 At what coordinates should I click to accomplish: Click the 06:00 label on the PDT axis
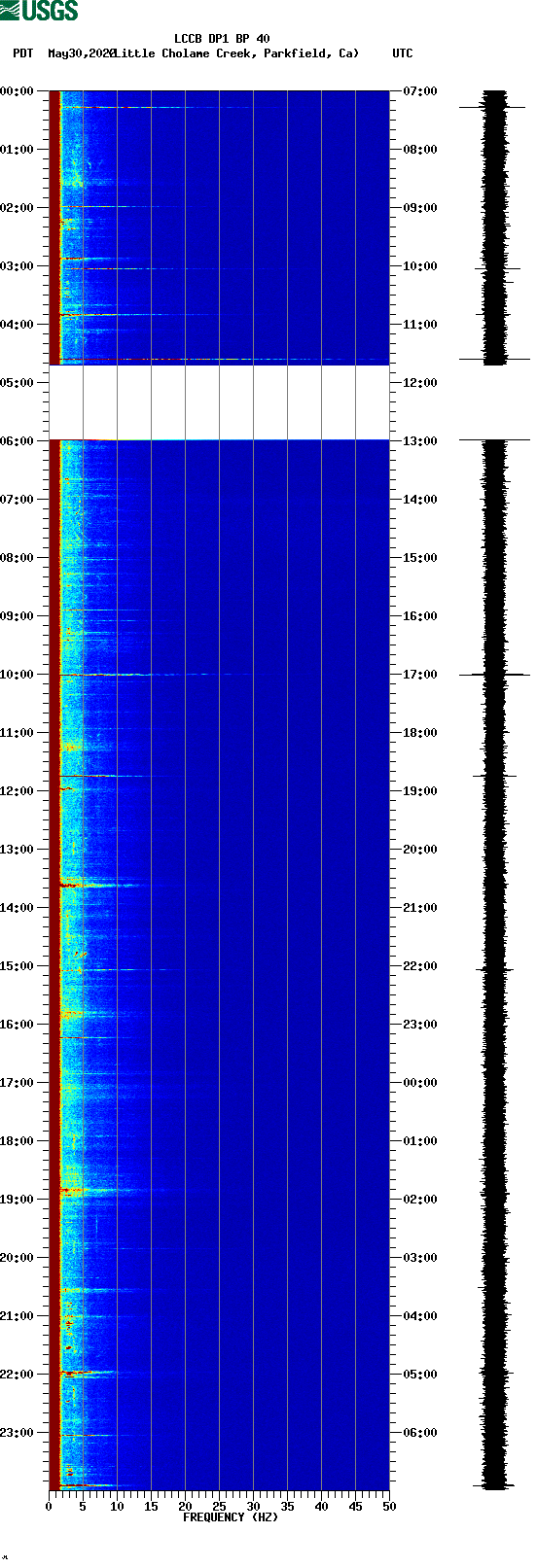18,441
